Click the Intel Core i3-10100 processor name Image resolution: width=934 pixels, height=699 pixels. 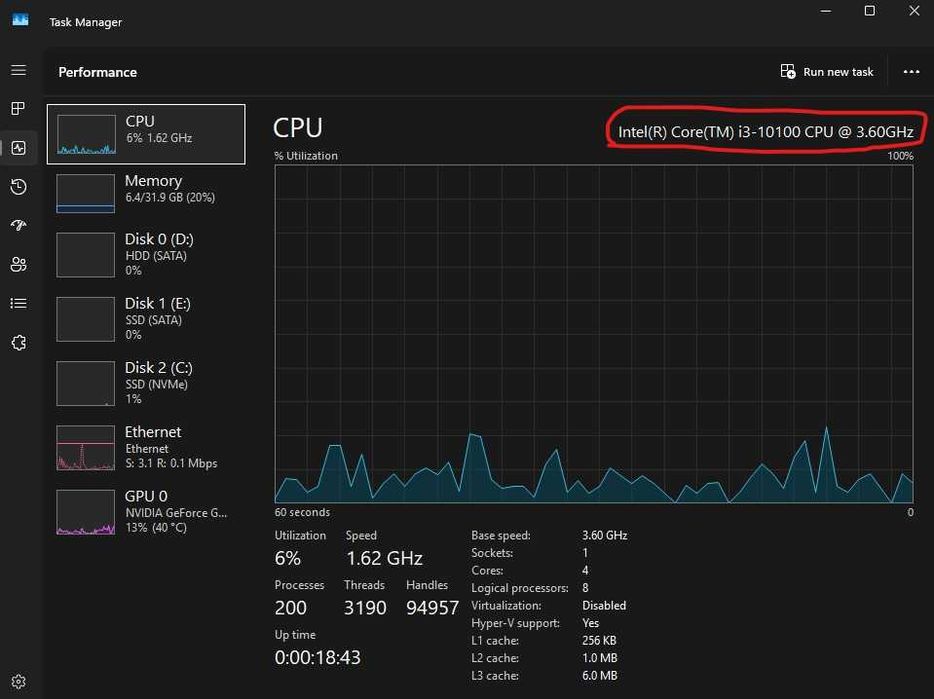765,132
